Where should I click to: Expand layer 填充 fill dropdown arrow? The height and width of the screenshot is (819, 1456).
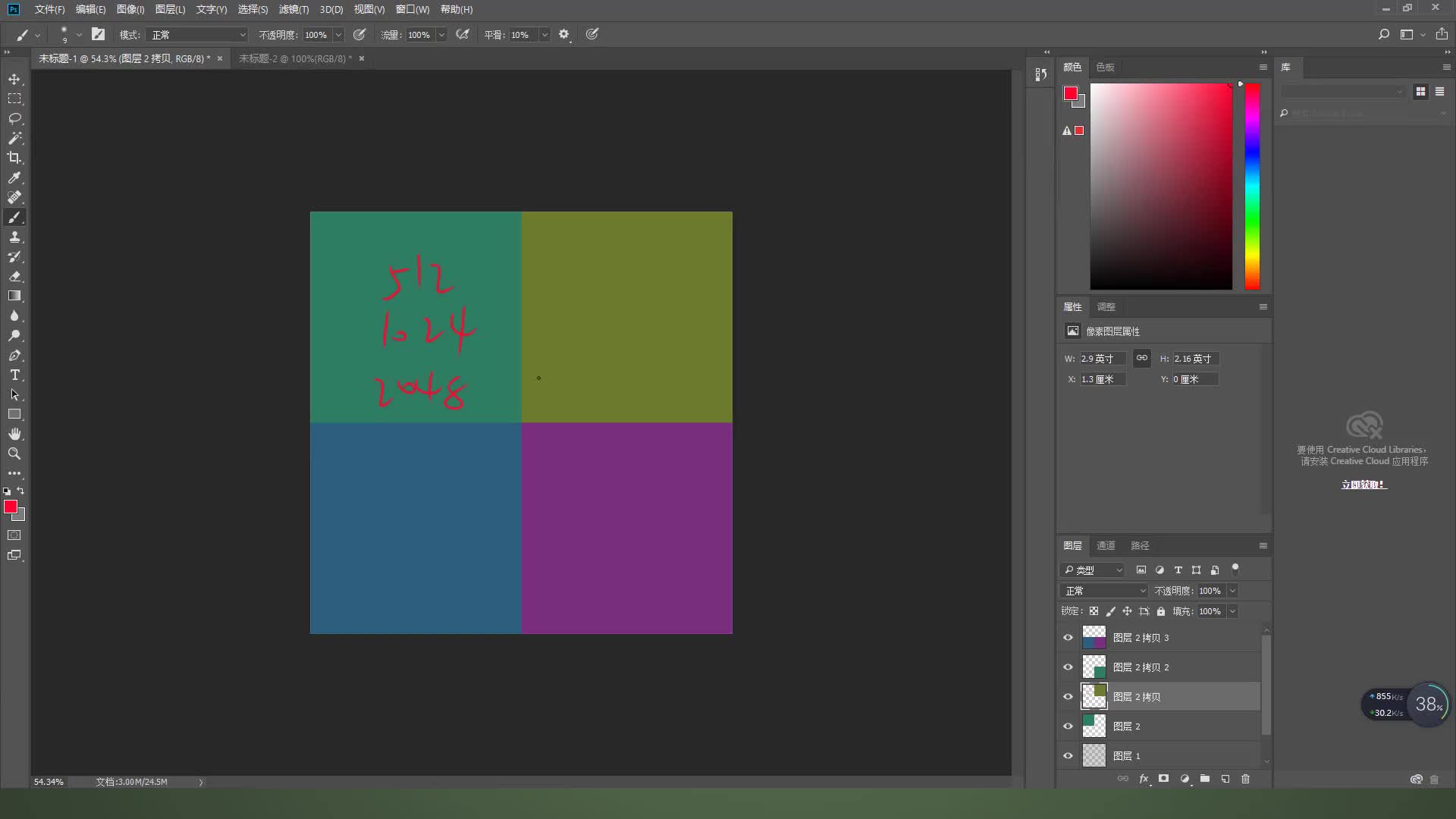(x=1232, y=611)
